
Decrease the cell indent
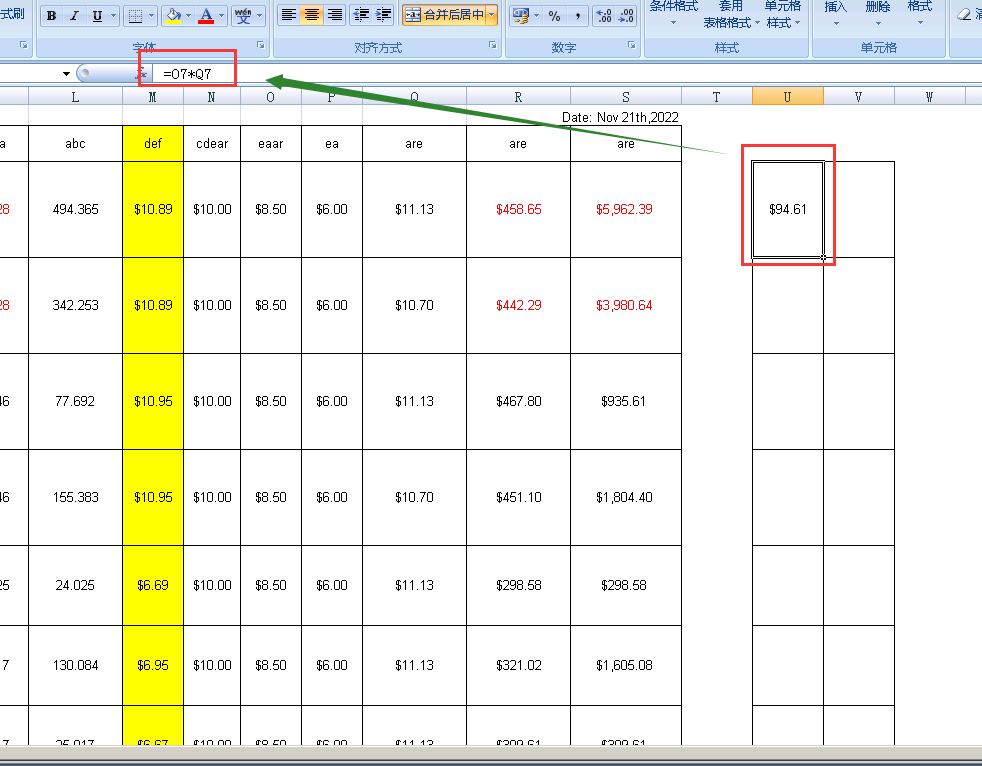click(361, 15)
